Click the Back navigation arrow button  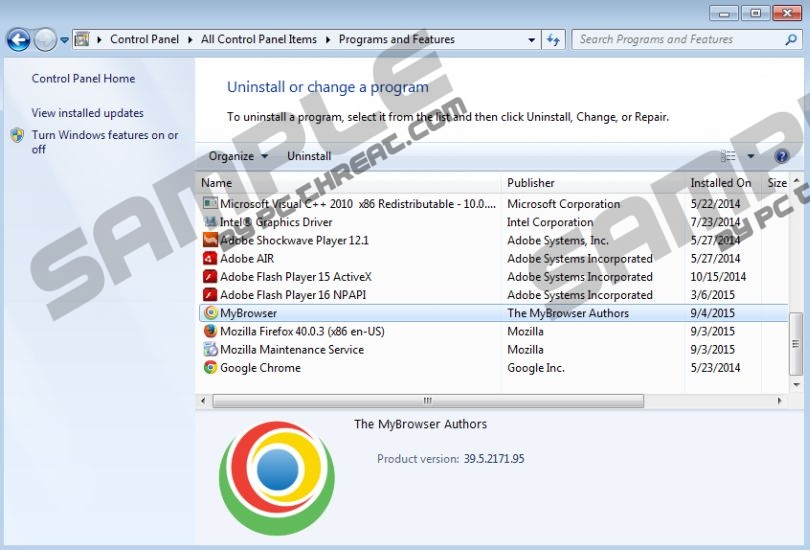pos(18,40)
